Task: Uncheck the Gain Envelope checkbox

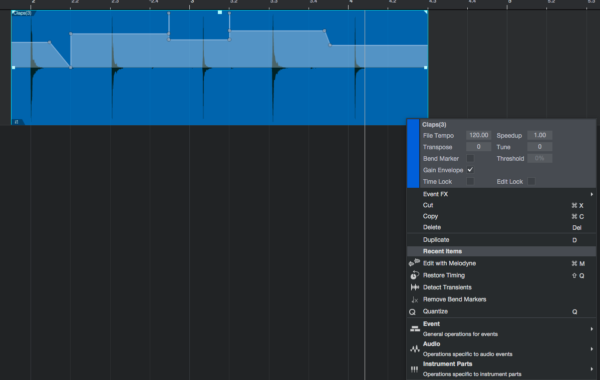Action: pos(470,170)
